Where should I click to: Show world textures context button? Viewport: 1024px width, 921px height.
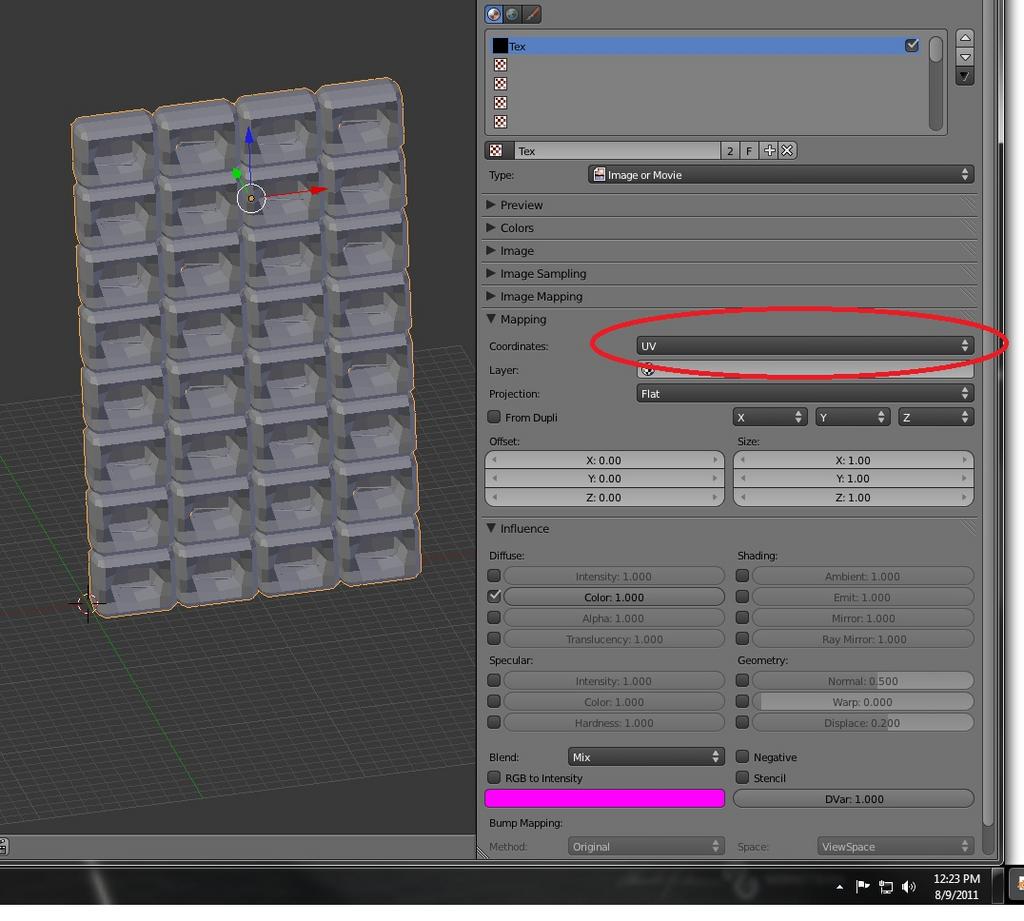513,14
